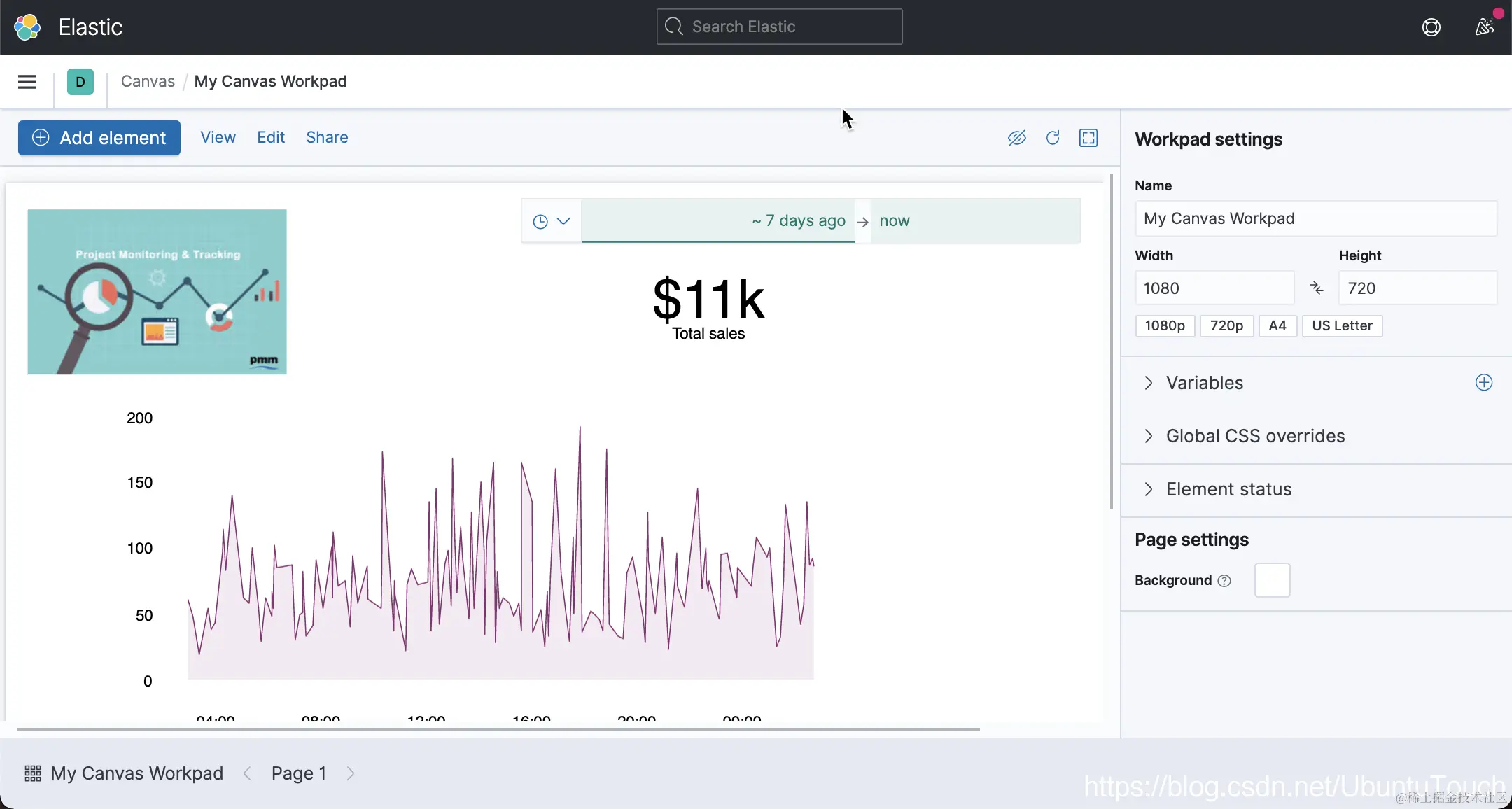Open the help lifebuoy icon
Viewport: 1512px width, 809px height.
1431,27
